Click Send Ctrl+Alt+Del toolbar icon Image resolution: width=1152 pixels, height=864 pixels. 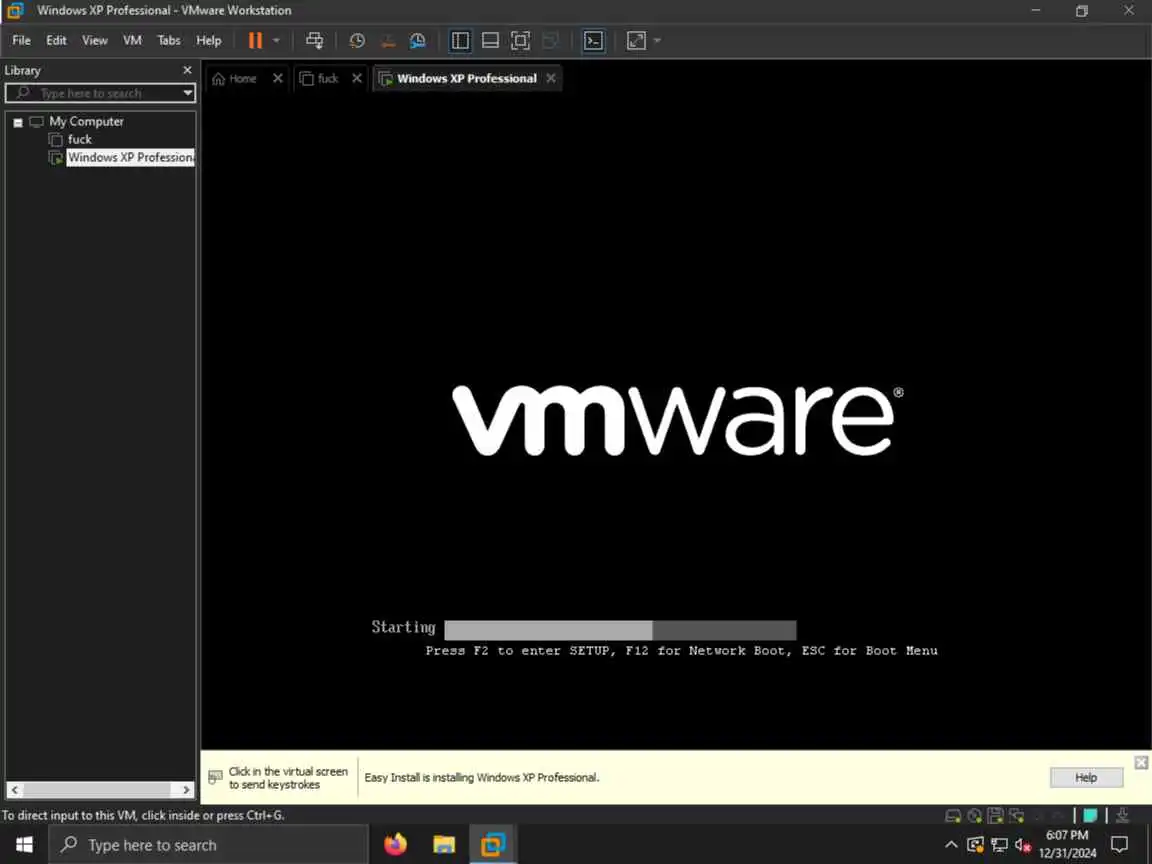coord(314,40)
